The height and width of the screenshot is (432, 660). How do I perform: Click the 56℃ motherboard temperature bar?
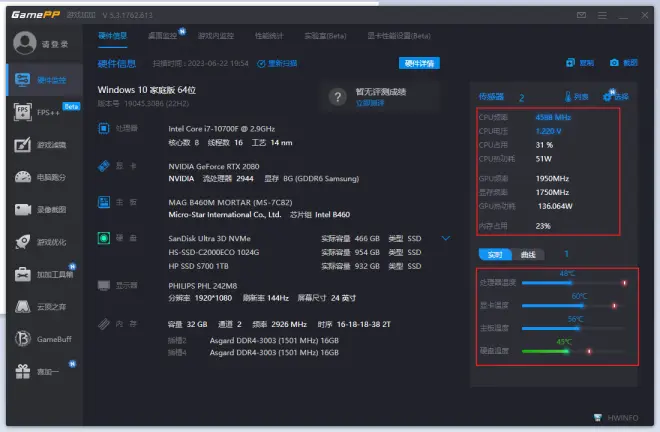pyautogui.click(x=574, y=328)
